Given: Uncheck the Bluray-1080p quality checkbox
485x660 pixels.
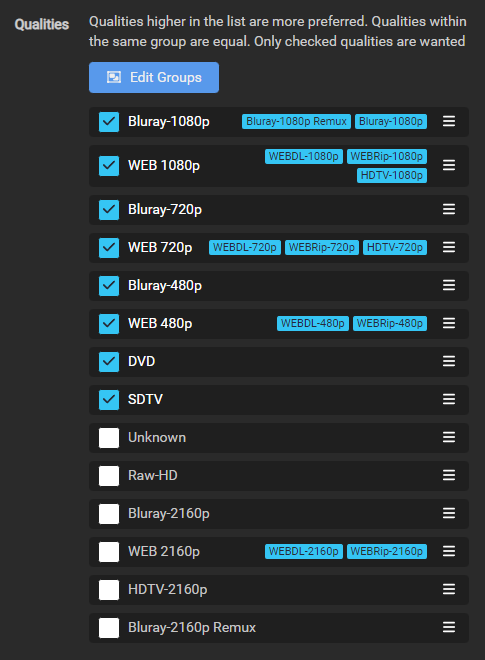Looking at the screenshot, I should click(x=109, y=122).
